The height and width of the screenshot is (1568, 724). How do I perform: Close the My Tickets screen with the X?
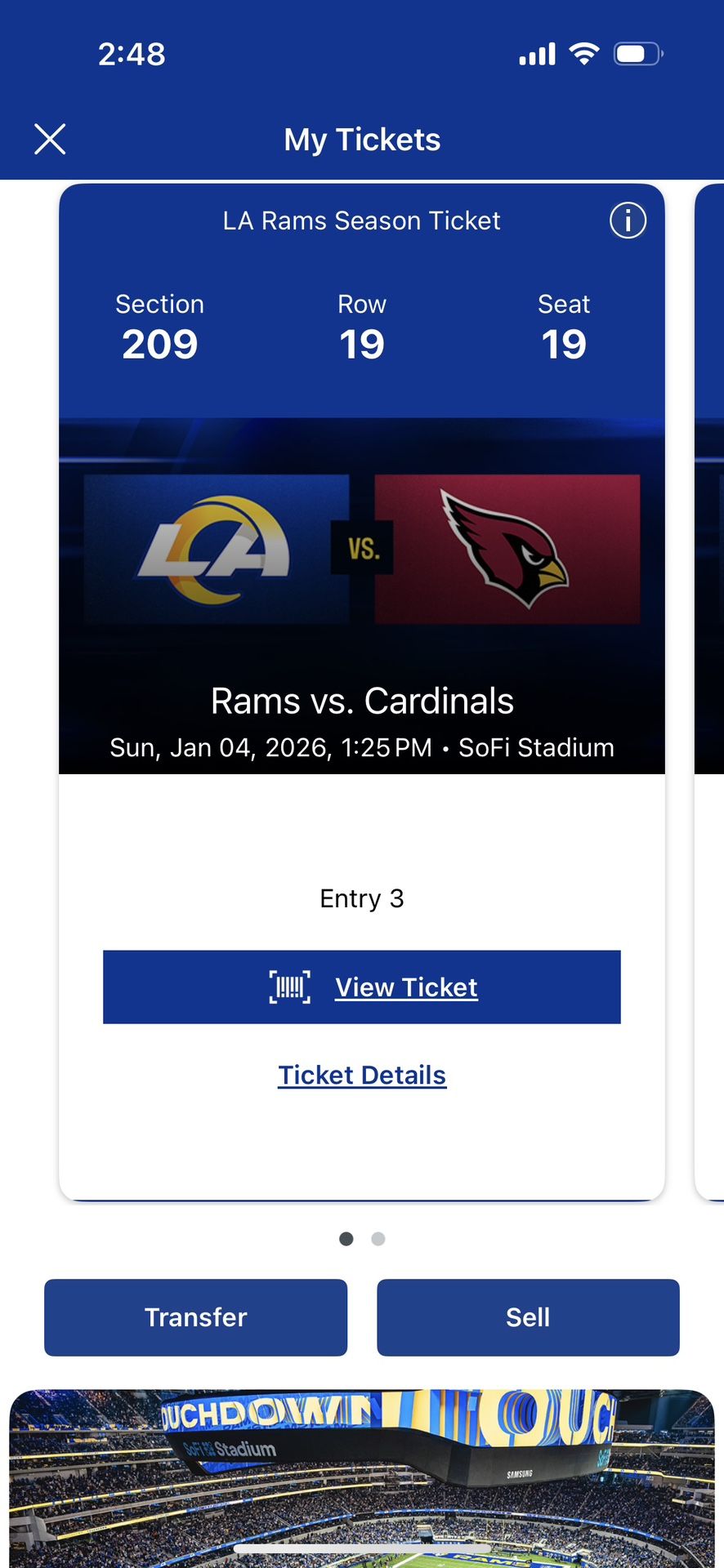tap(50, 139)
